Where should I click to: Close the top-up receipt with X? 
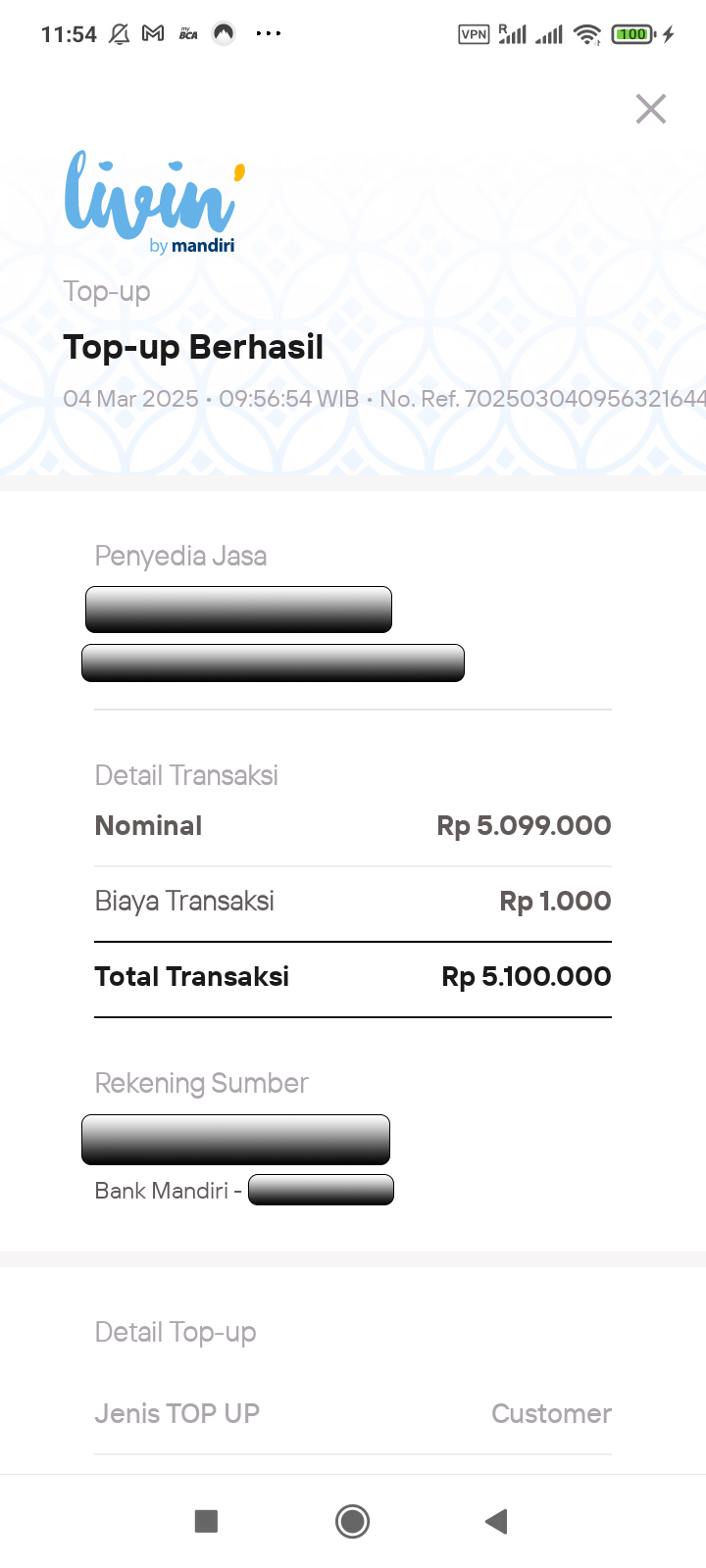[651, 109]
